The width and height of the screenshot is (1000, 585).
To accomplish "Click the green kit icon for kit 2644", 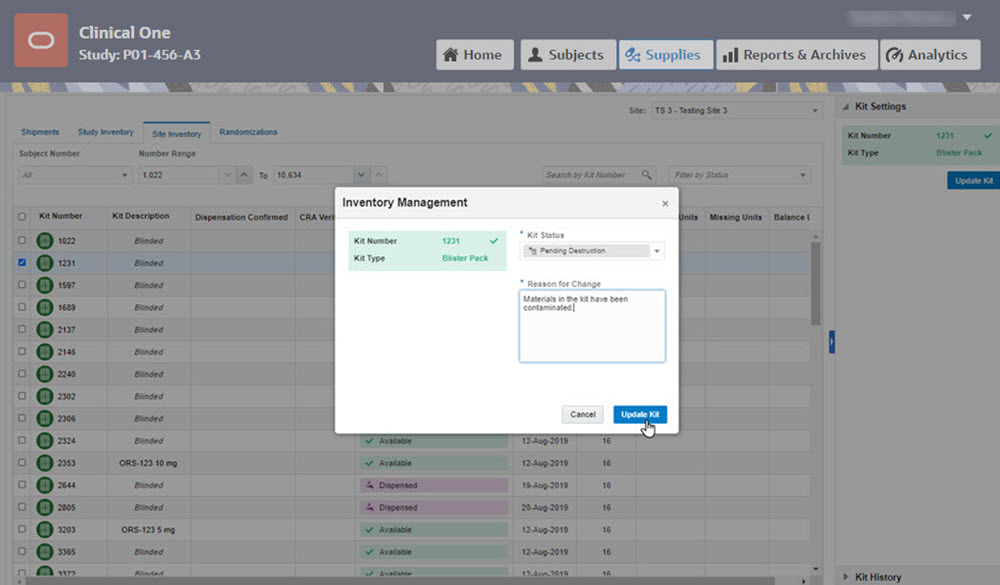I will coord(45,485).
